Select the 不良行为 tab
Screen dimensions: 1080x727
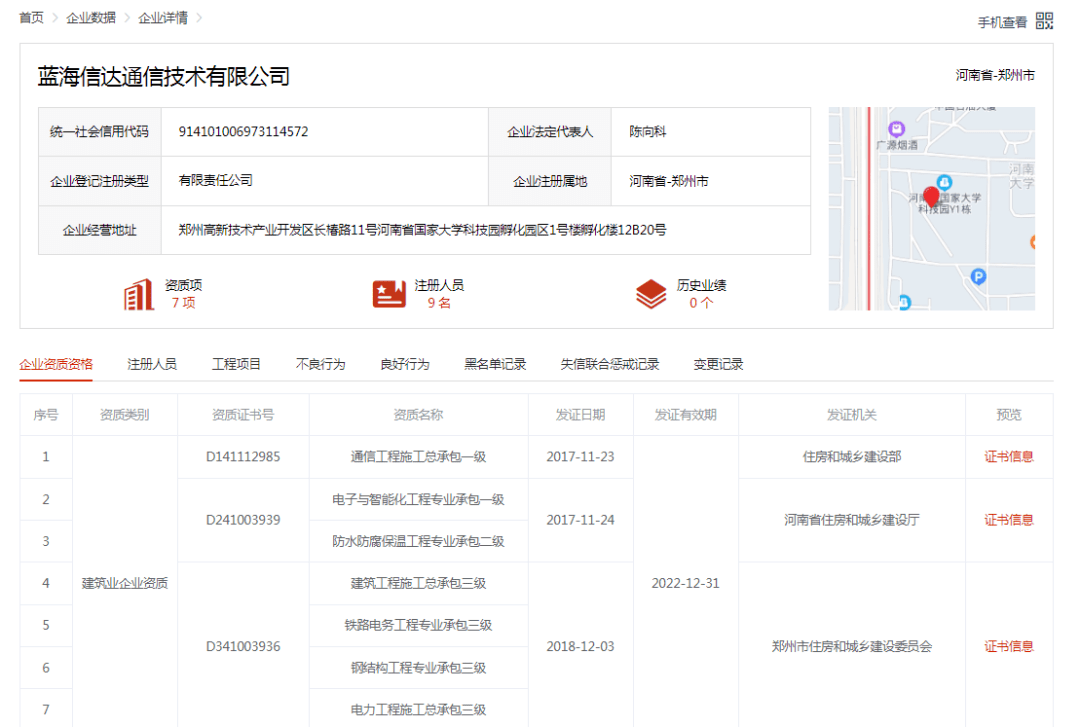click(x=320, y=364)
